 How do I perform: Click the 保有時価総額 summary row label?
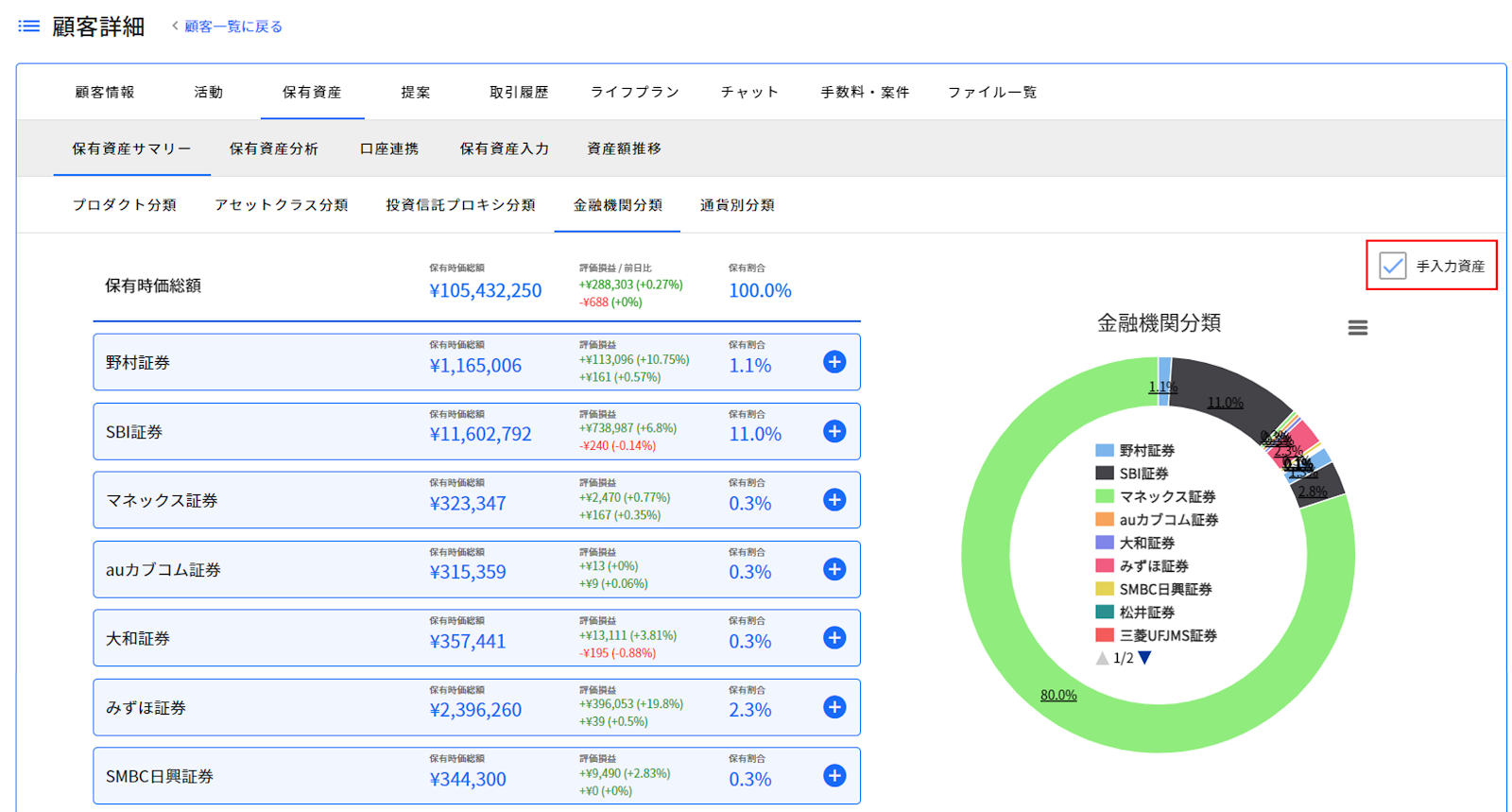click(153, 285)
